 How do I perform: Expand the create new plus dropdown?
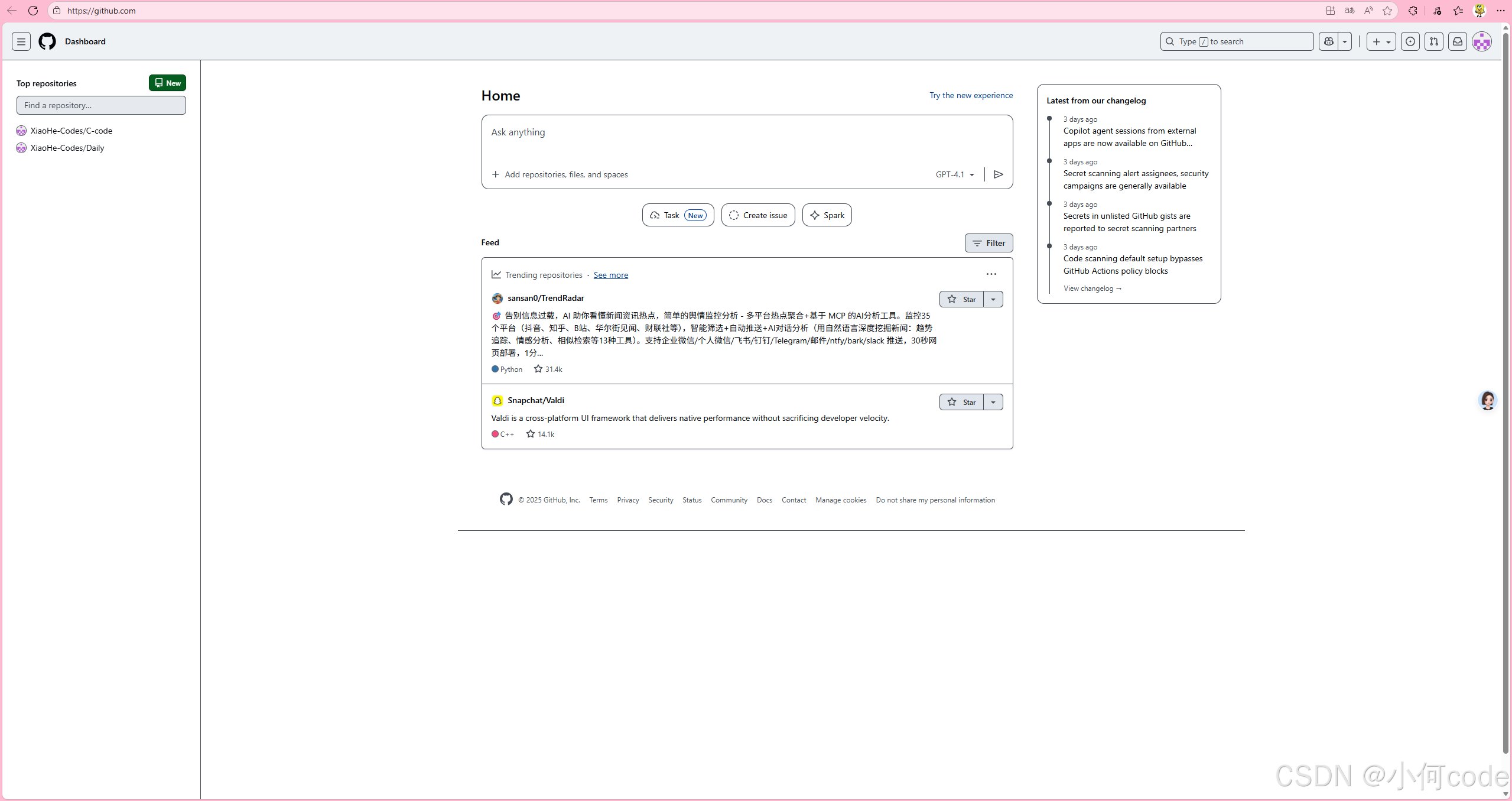(1381, 41)
